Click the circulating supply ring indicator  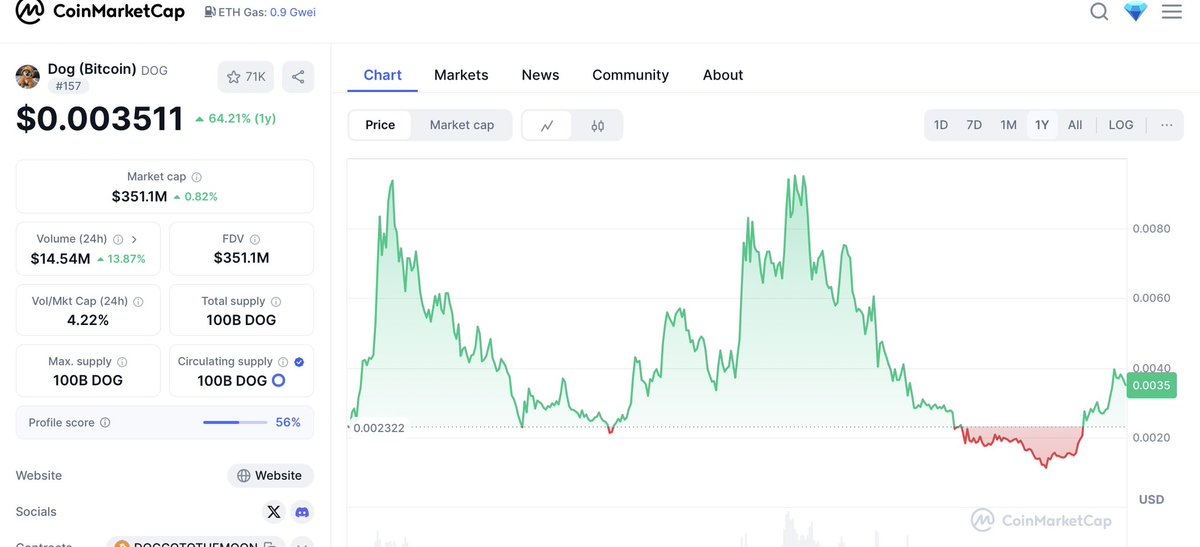coord(279,381)
